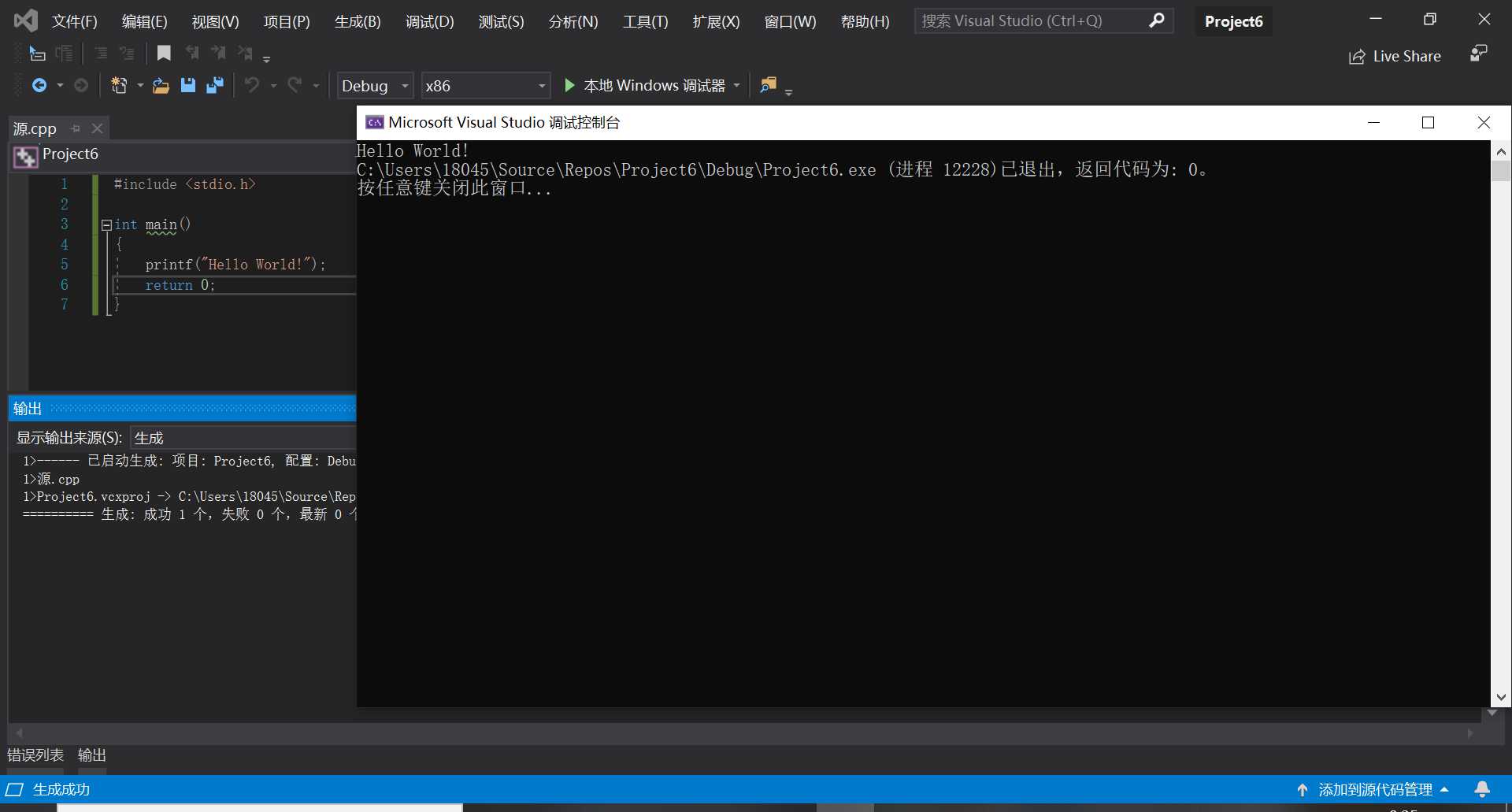
Task: Open the 生成(B) menu
Action: (x=358, y=21)
